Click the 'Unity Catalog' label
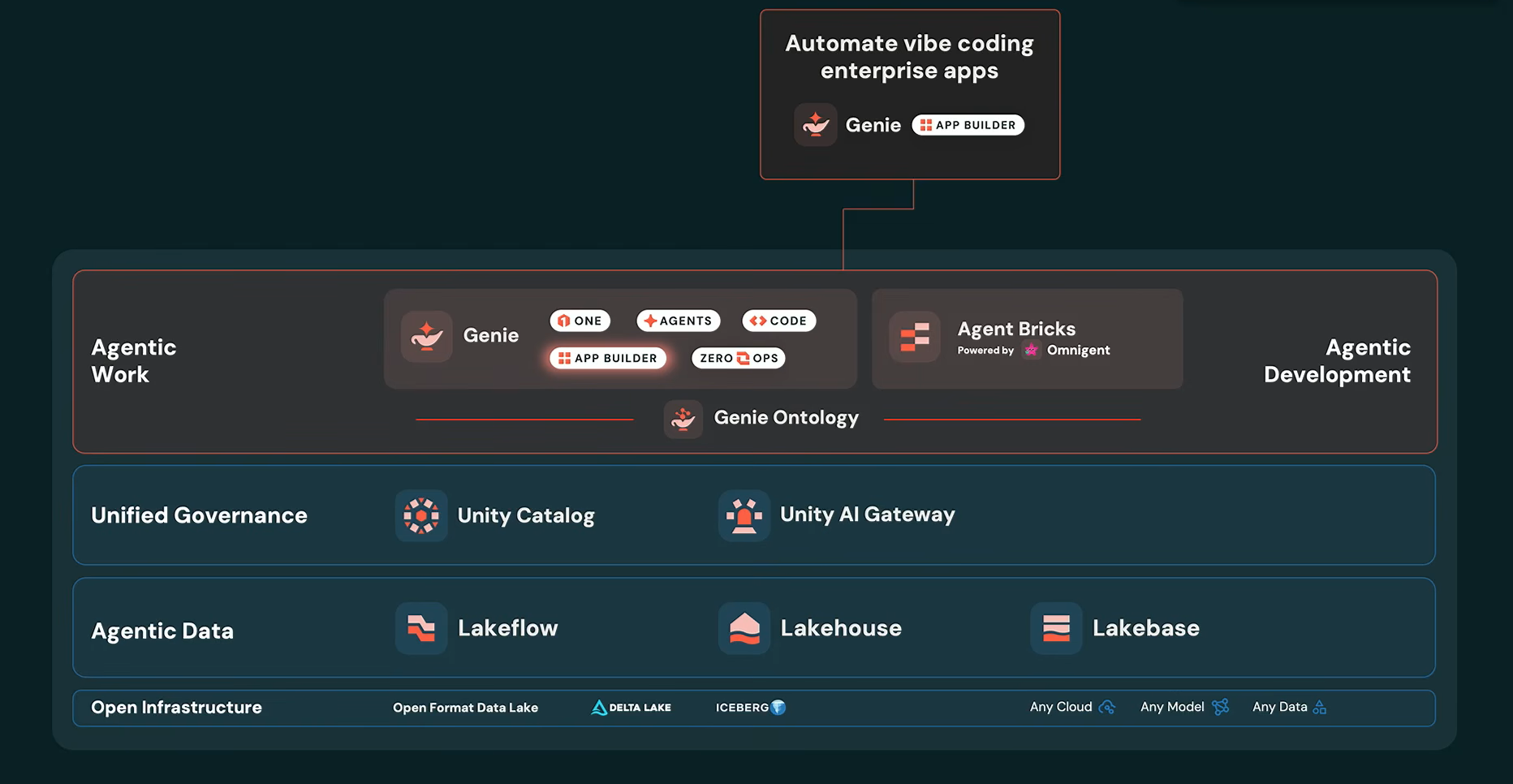Viewport: 1513px width, 784px height. click(526, 515)
